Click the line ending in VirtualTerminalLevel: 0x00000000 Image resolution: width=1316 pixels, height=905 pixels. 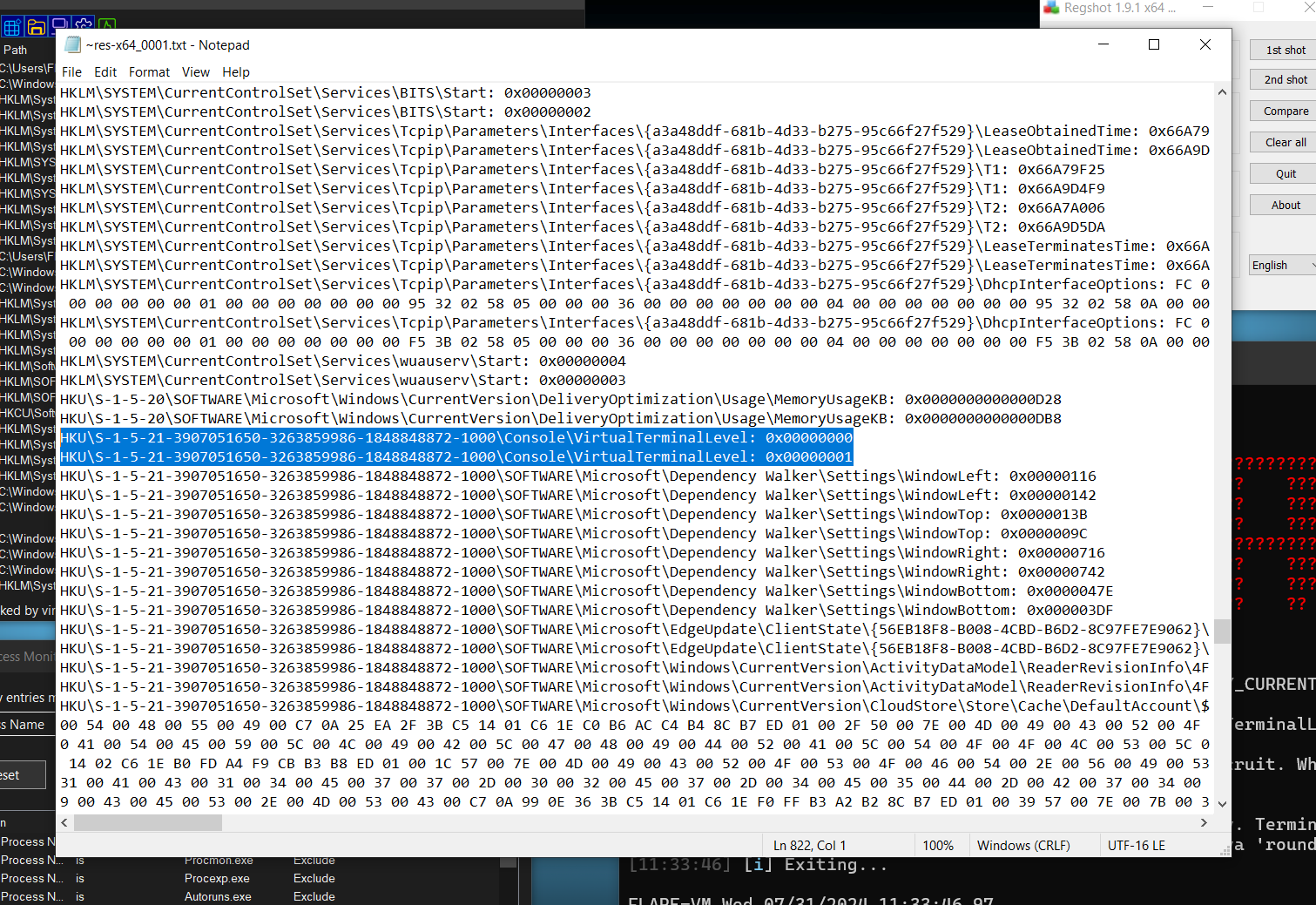[456, 437]
